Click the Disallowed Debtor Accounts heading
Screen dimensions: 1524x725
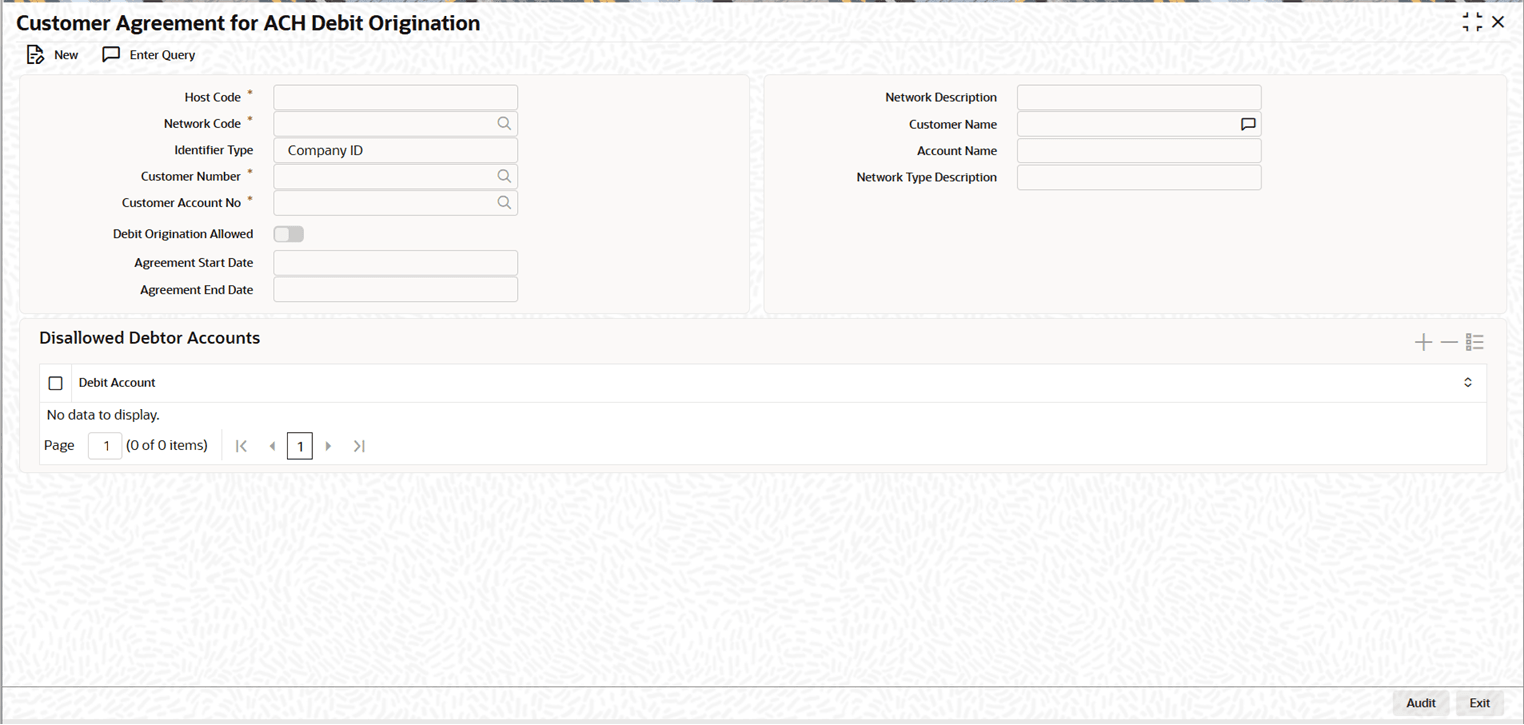(150, 338)
